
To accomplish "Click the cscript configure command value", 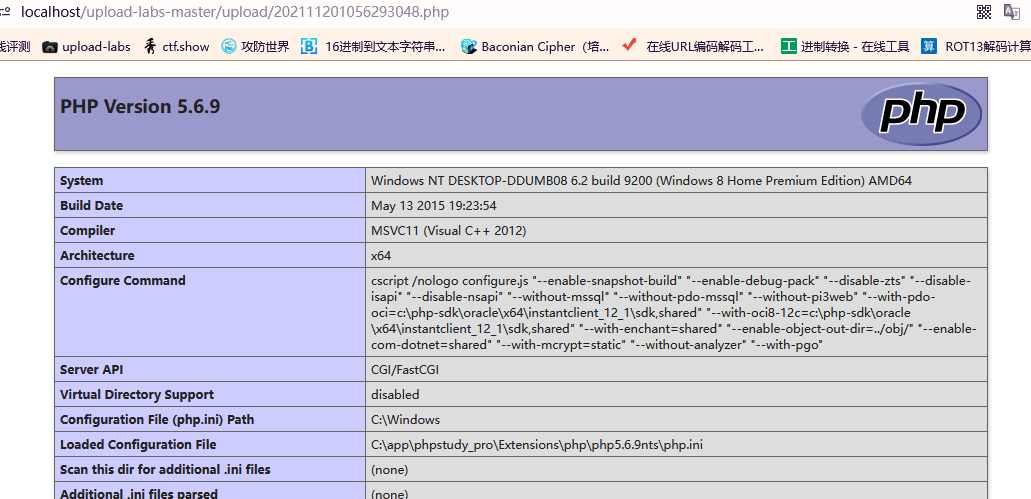I will (674, 312).
